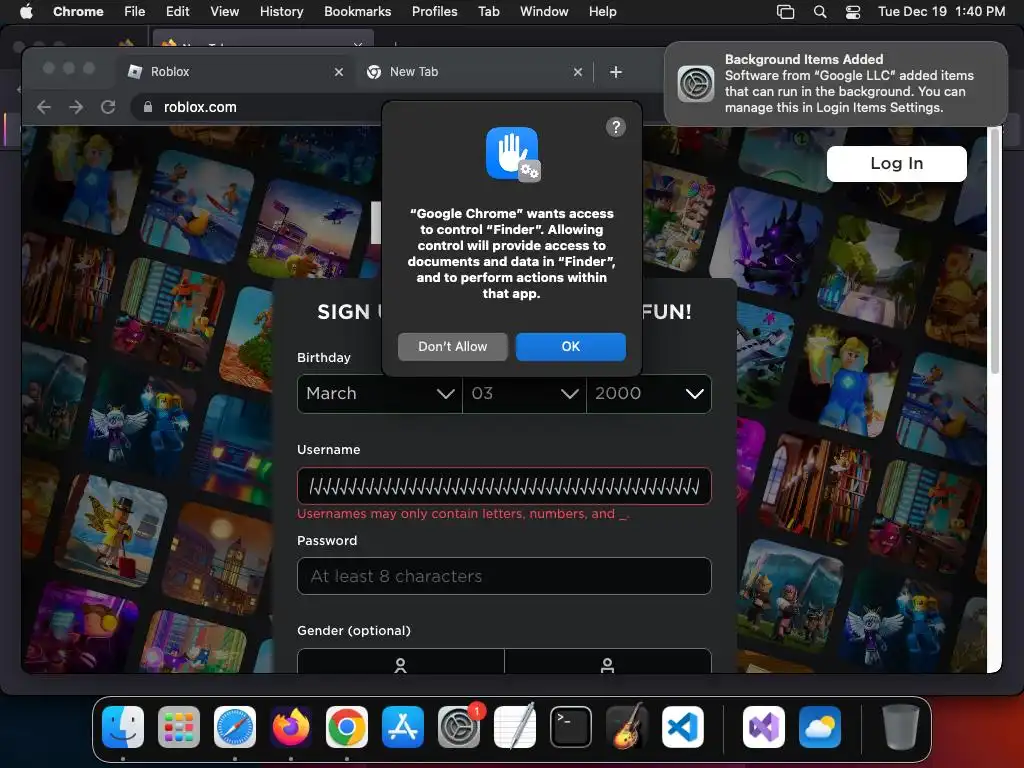Open TextEdit from the Dock
1024x768 pixels.
515,727
